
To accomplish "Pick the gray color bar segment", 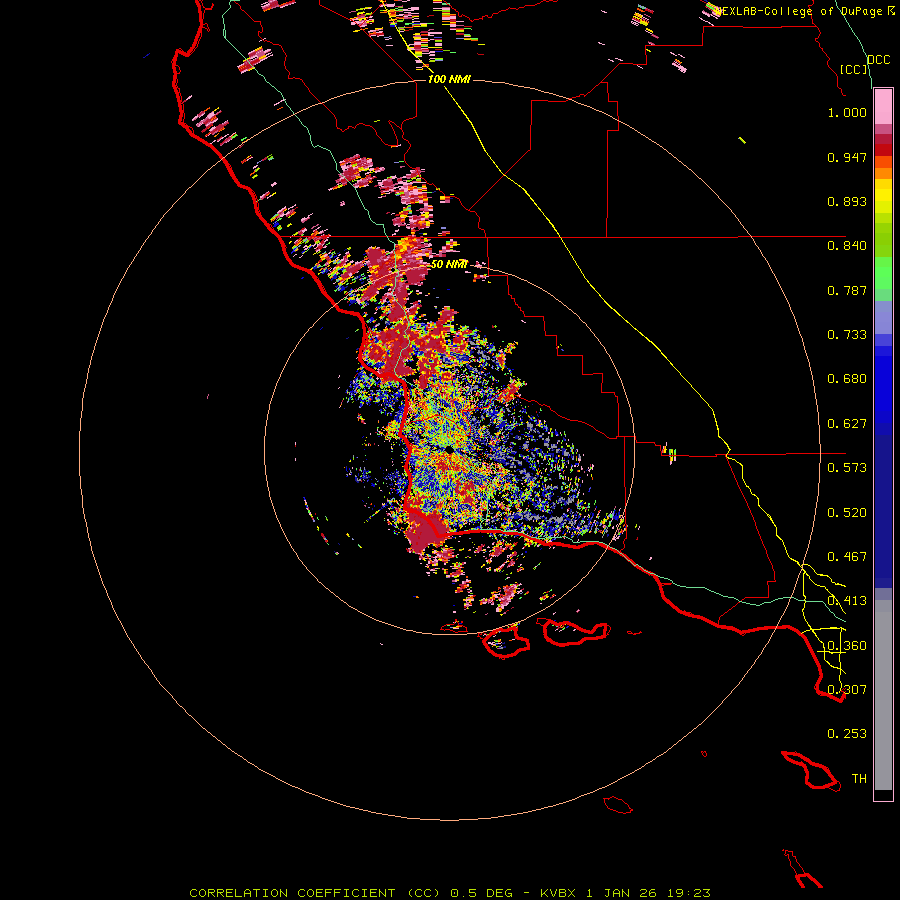I will click(883, 695).
